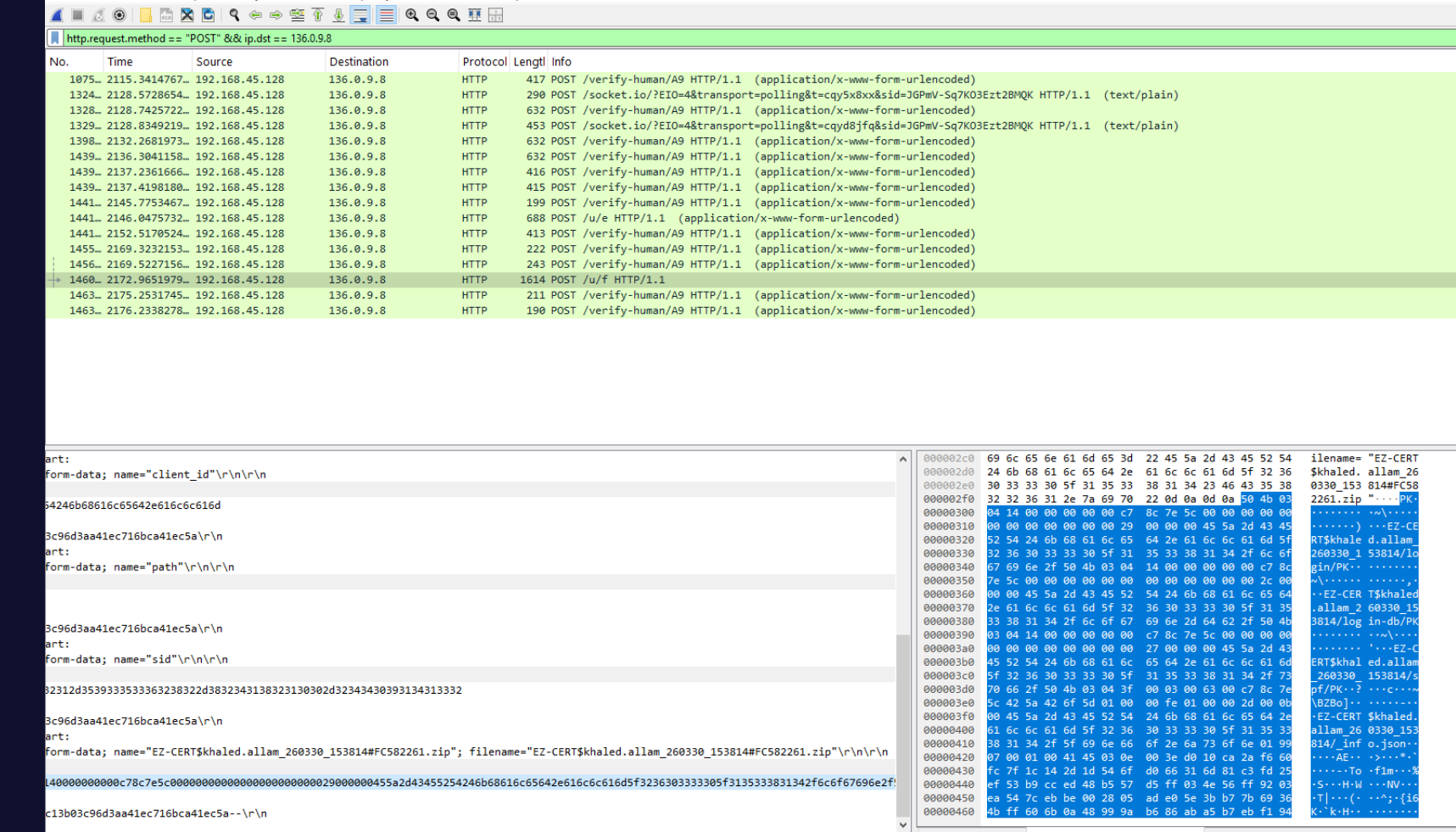Open a capture file via folder icon
Image resolution: width=1456 pixels, height=832 pixels.
[146, 14]
